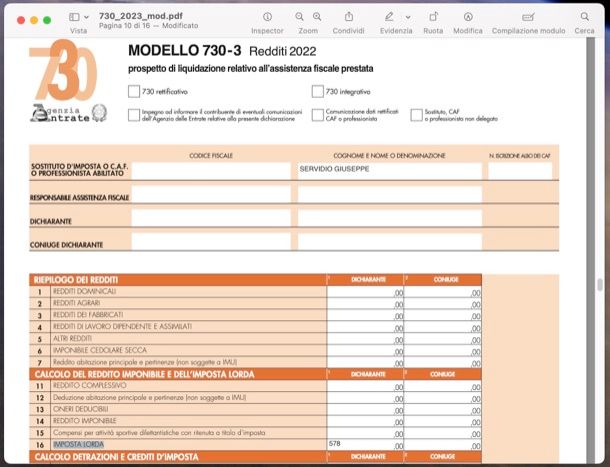Image resolution: width=610 pixels, height=467 pixels.
Task: Click Redditi dei fabbricati dichiarante field
Action: tap(365, 315)
